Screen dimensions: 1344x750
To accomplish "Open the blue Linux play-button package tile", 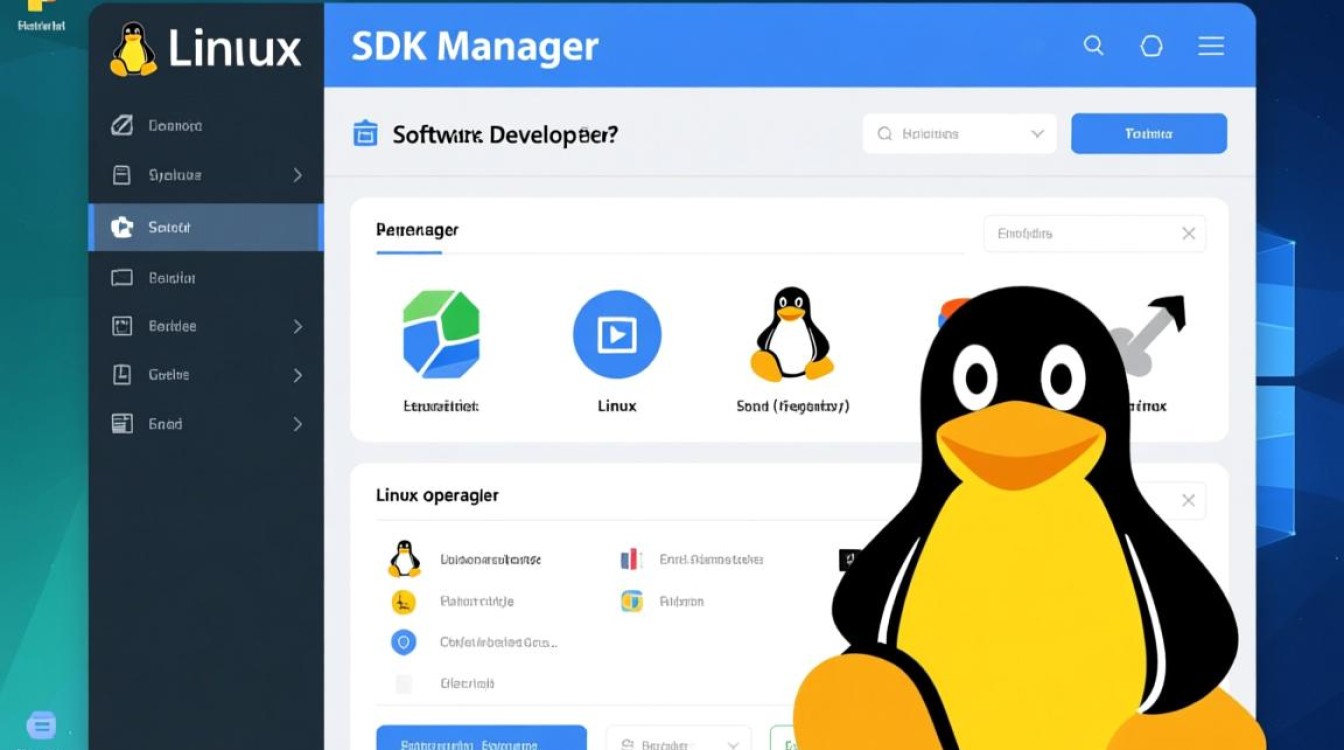I will pyautogui.click(x=617, y=336).
